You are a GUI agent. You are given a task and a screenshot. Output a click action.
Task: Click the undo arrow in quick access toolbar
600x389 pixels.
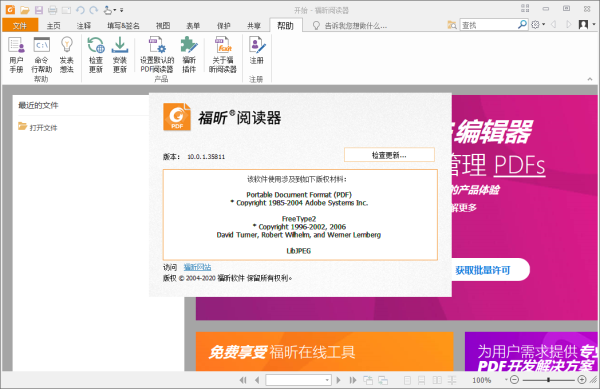80,10
